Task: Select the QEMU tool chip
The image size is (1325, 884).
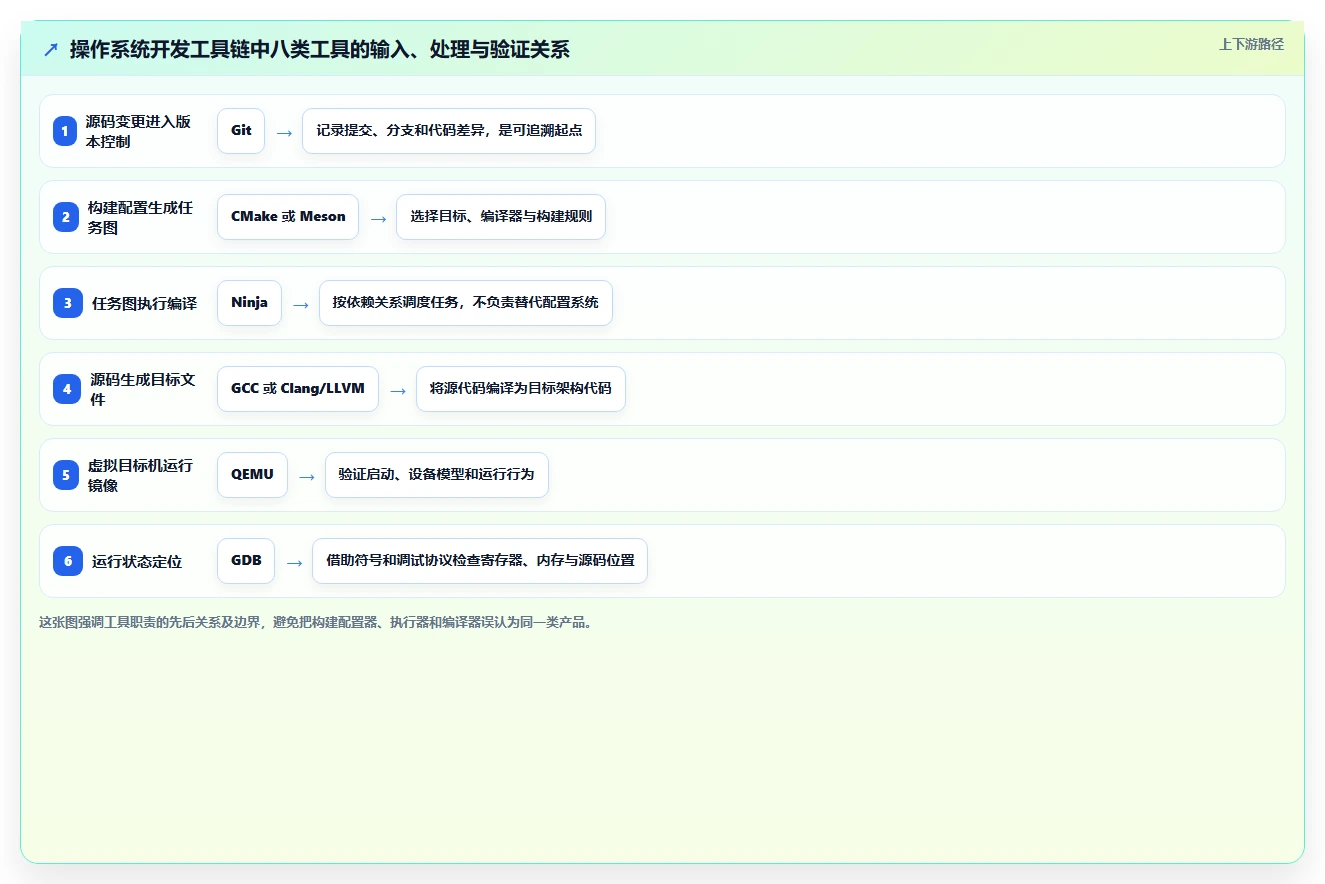Action: point(252,475)
